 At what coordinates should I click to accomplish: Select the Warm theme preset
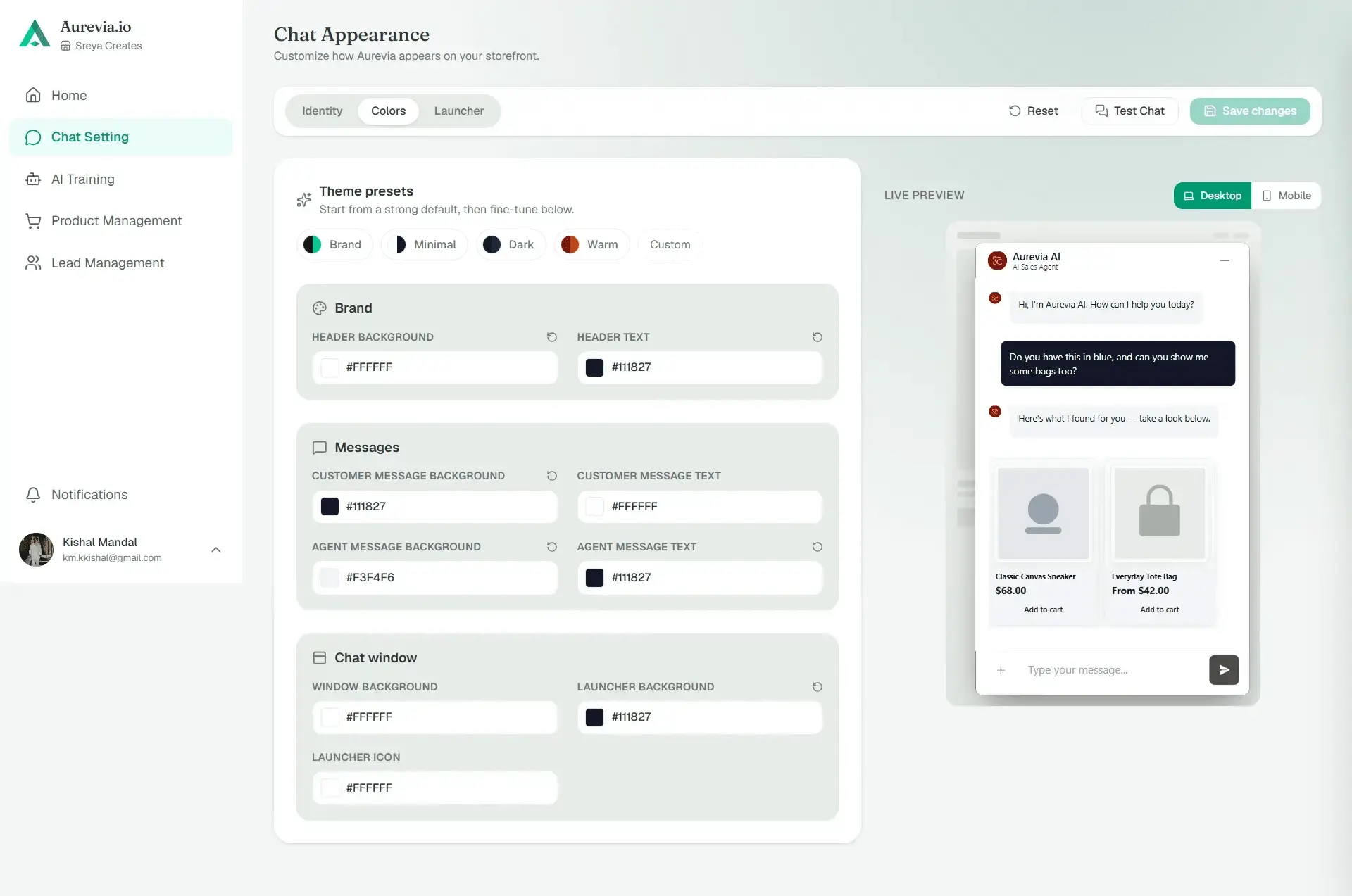(x=591, y=245)
